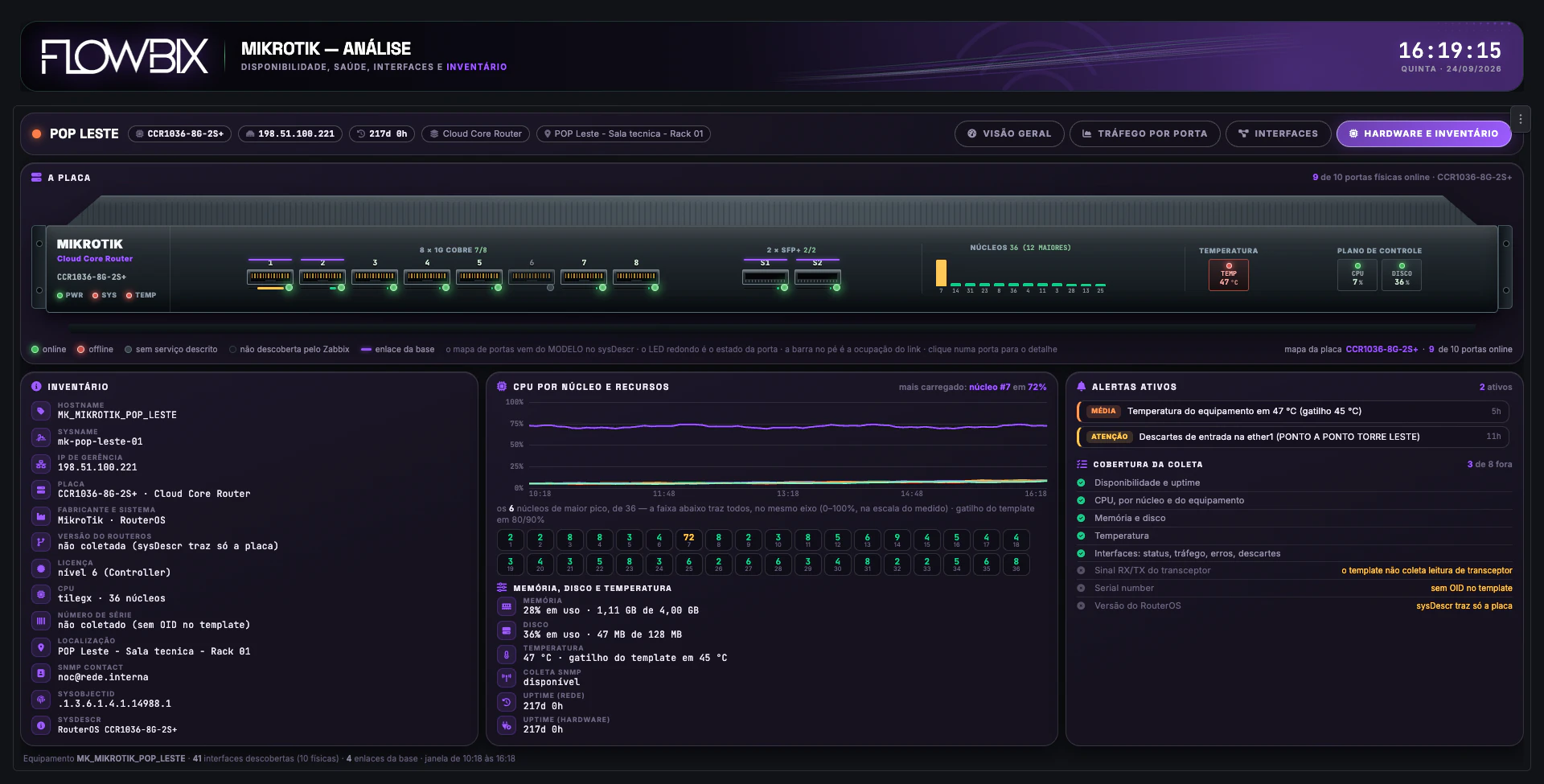Open the vertical three-dot options menu
The height and width of the screenshot is (784, 1544).
pos(1520,119)
